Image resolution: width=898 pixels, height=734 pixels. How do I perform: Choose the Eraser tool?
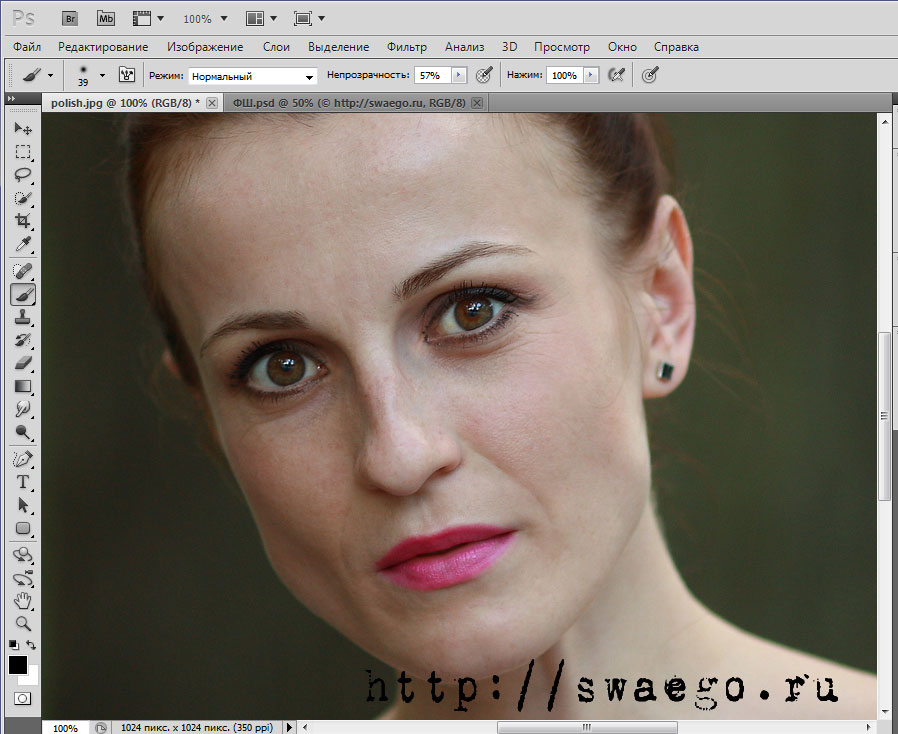point(22,363)
